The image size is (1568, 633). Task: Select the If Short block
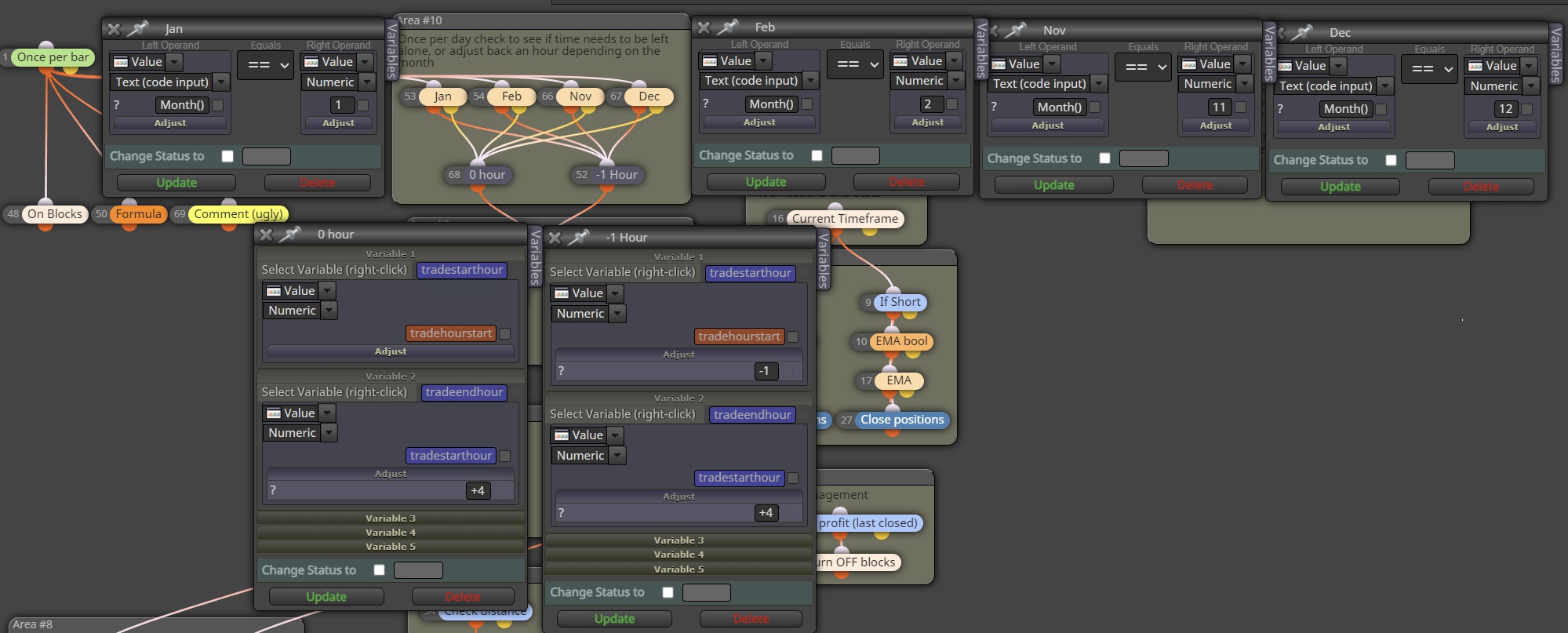(x=900, y=302)
